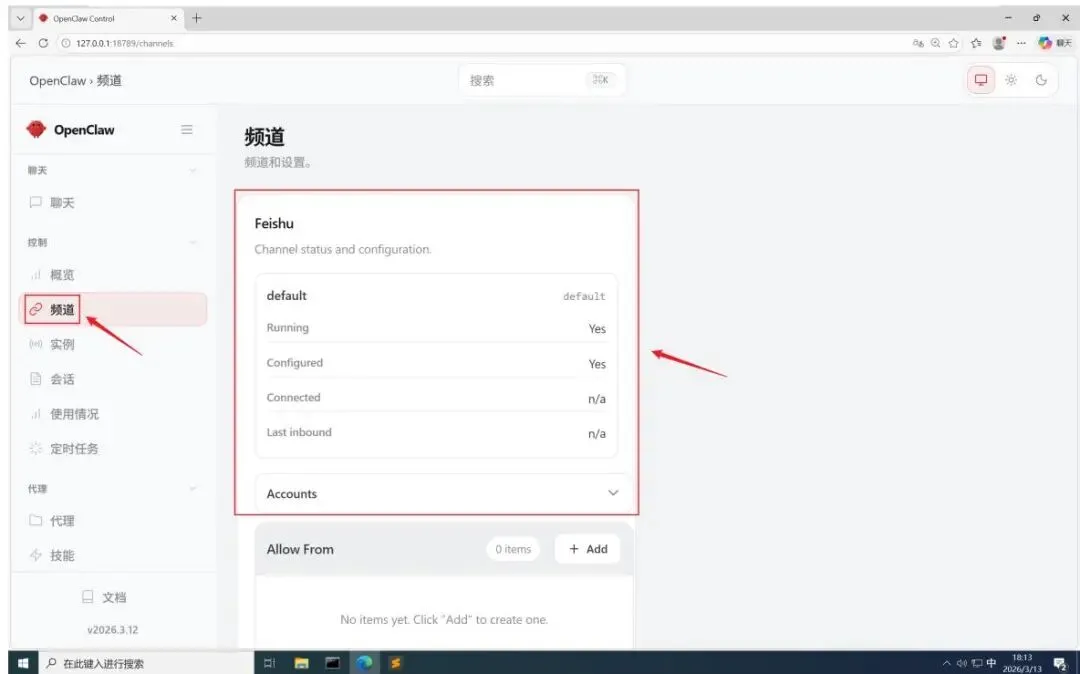This screenshot has width=1080, height=674.
Task: Show hidden system tray icons
Action: pyautogui.click(x=946, y=664)
